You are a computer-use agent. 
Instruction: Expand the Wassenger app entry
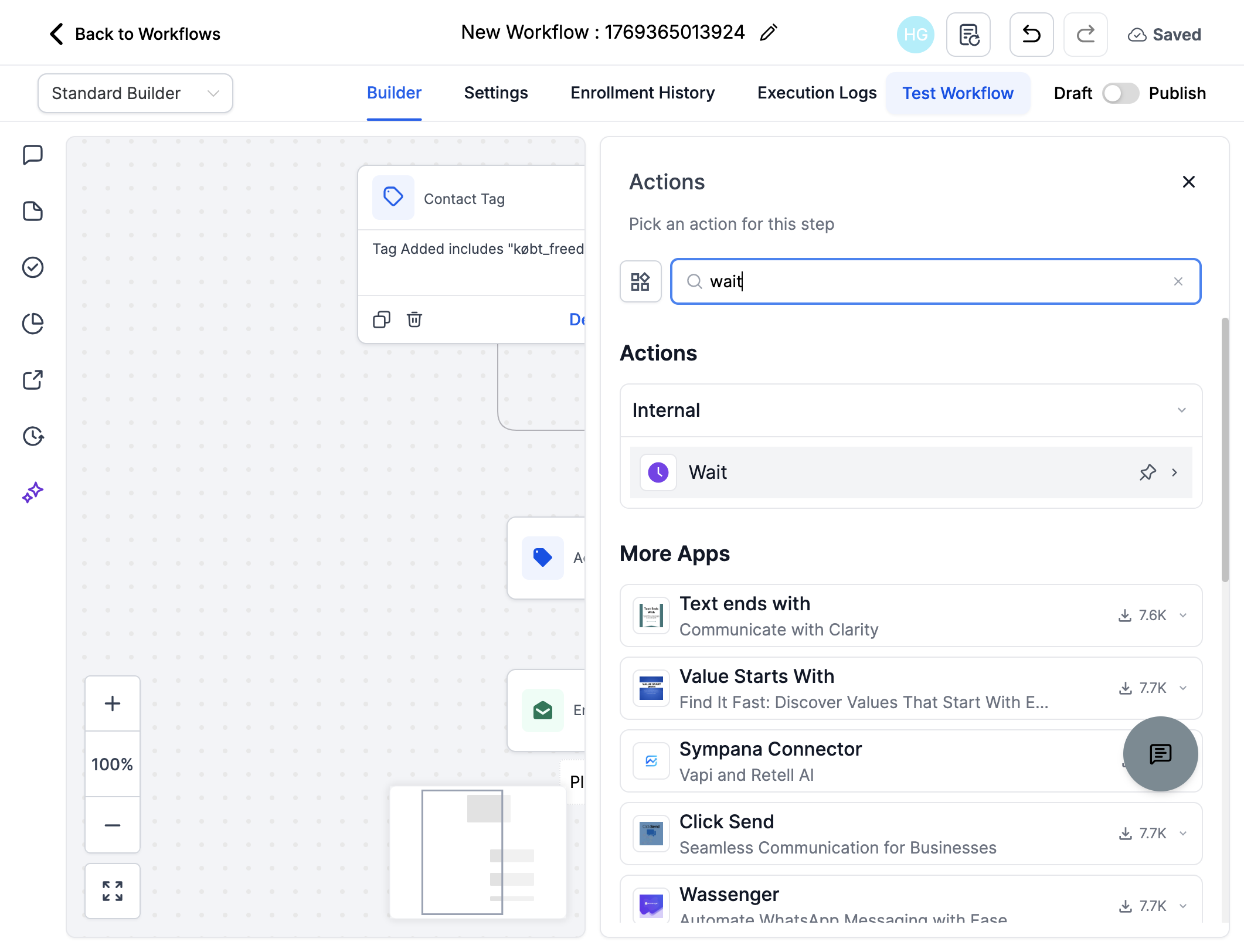1183,906
